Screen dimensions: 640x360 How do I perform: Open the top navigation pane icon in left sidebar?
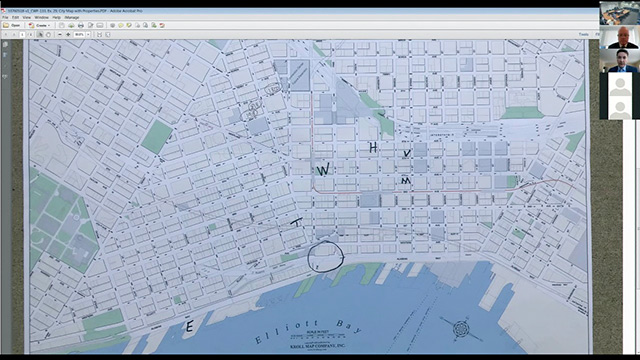point(5,44)
